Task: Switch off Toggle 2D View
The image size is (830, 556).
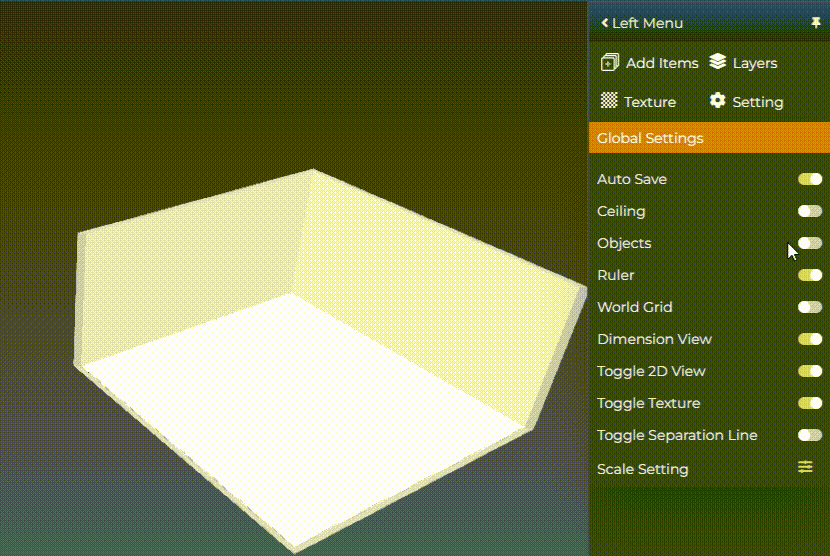Action: [x=809, y=371]
